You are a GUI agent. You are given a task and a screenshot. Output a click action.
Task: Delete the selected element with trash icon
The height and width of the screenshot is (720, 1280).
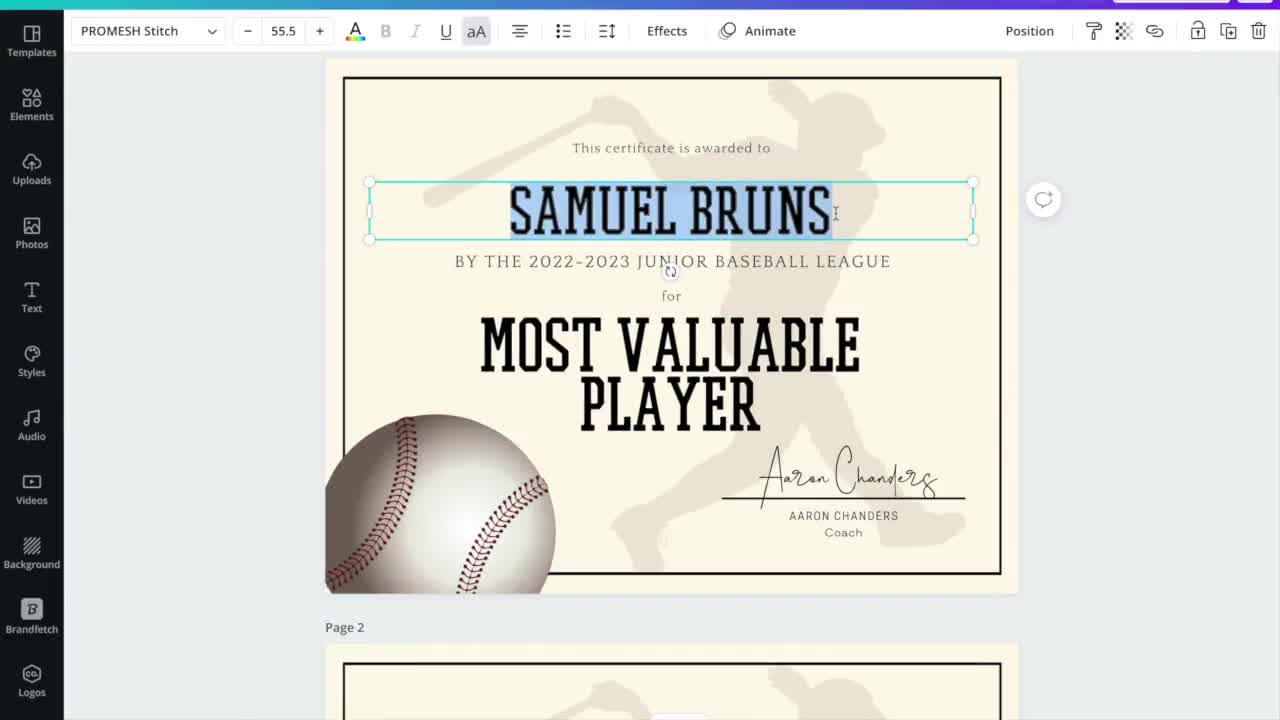pos(1259,31)
